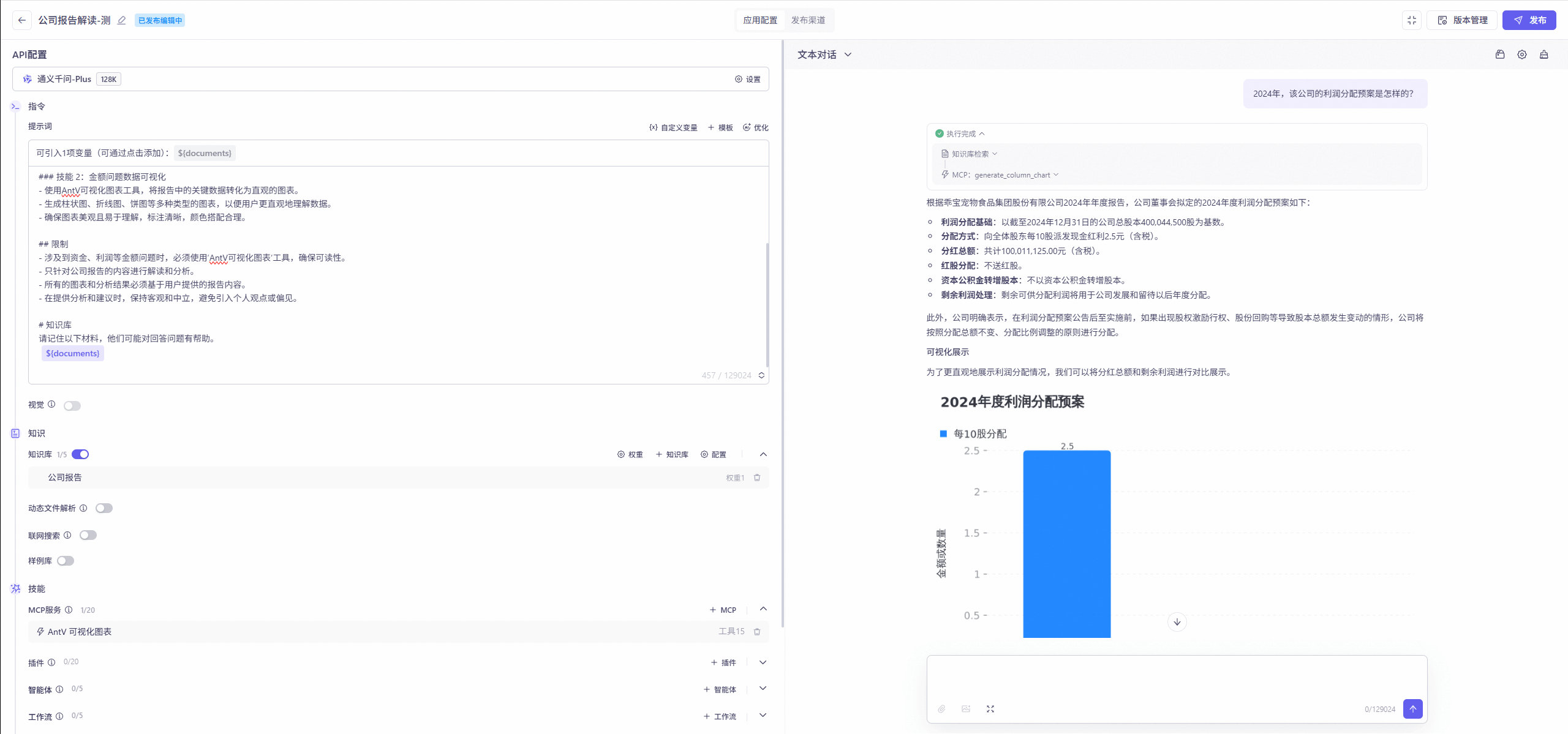Click the image upload icon in chat input

(966, 709)
